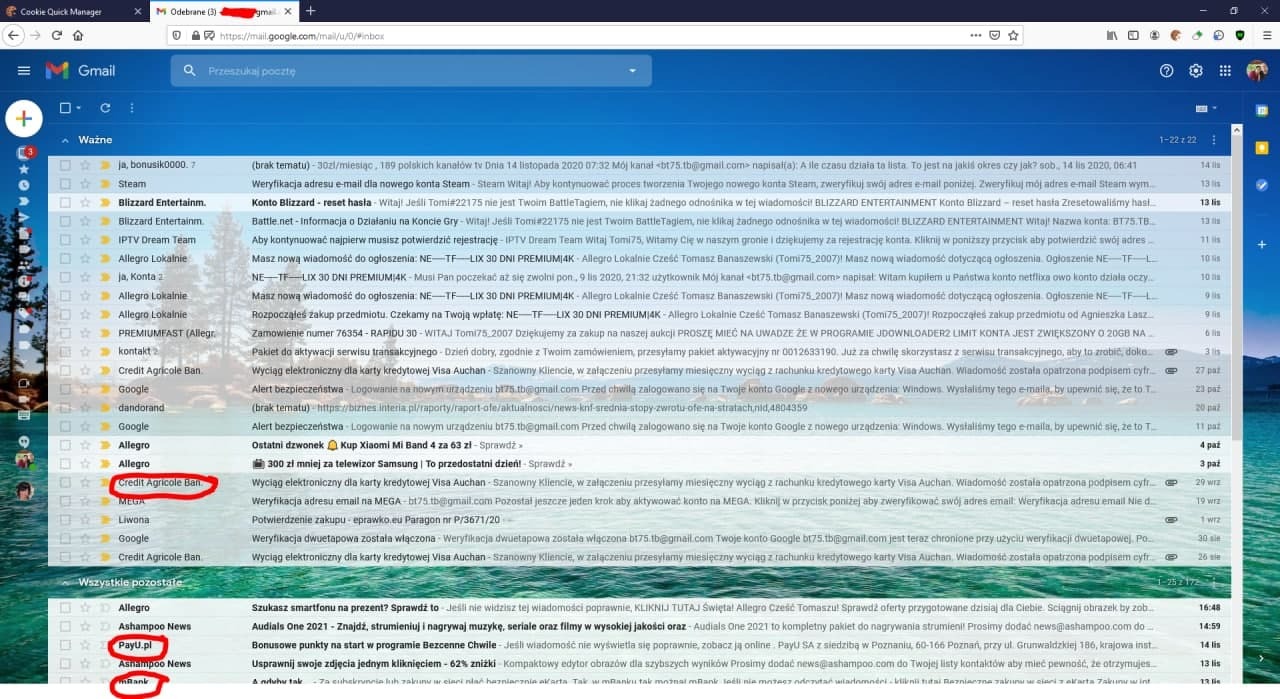
Task: Save page to Pocket
Action: [x=994, y=35]
